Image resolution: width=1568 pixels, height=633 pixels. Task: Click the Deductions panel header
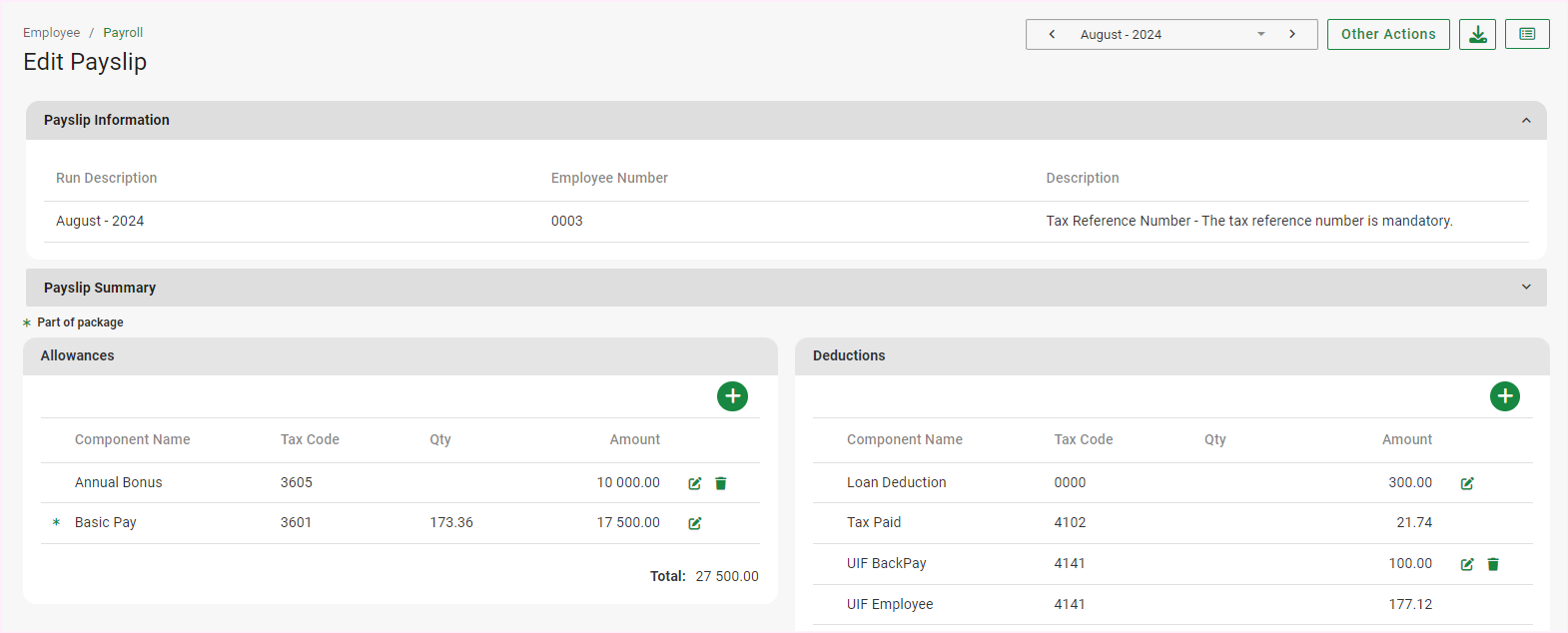click(x=849, y=356)
